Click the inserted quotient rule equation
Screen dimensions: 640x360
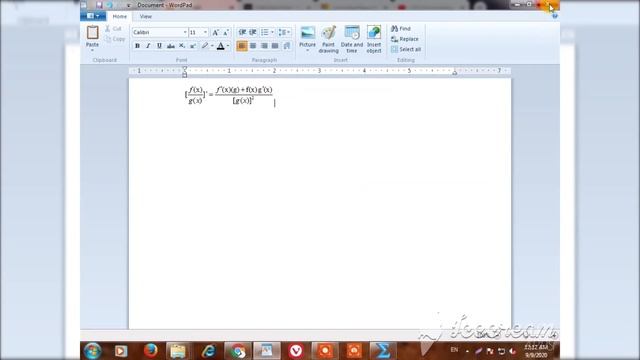[229, 95]
